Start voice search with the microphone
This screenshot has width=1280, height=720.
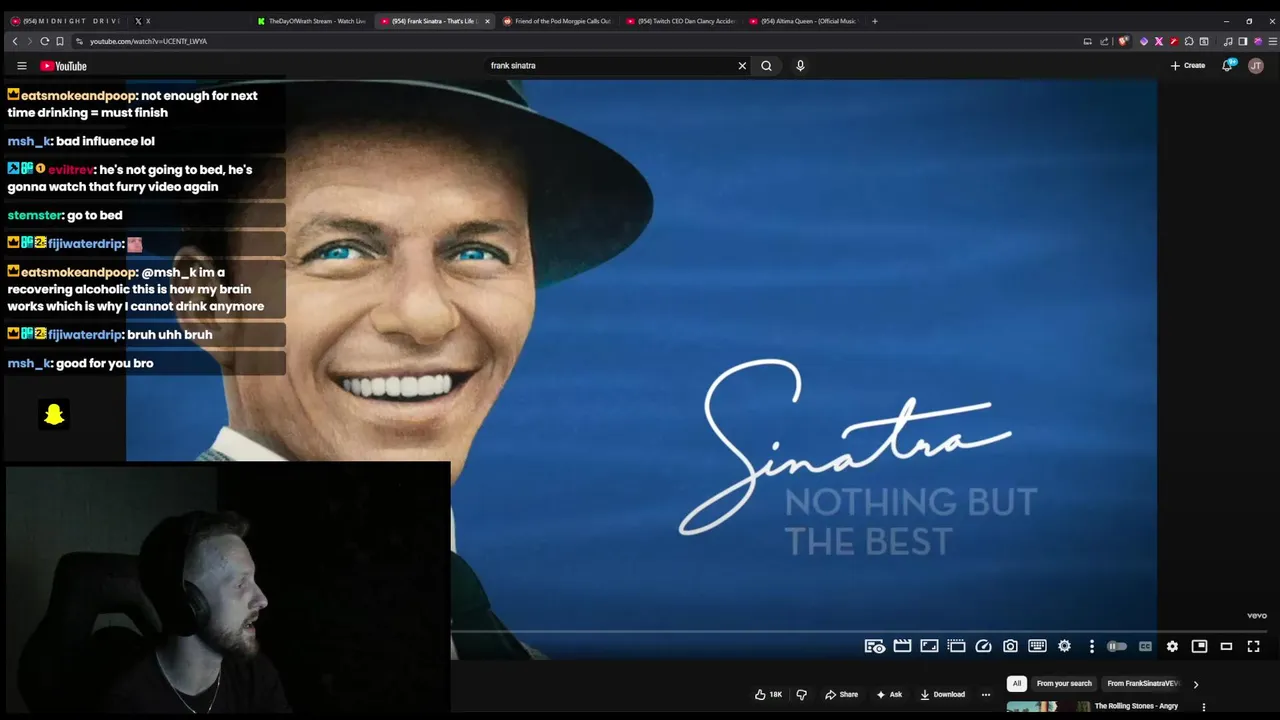pyautogui.click(x=800, y=66)
